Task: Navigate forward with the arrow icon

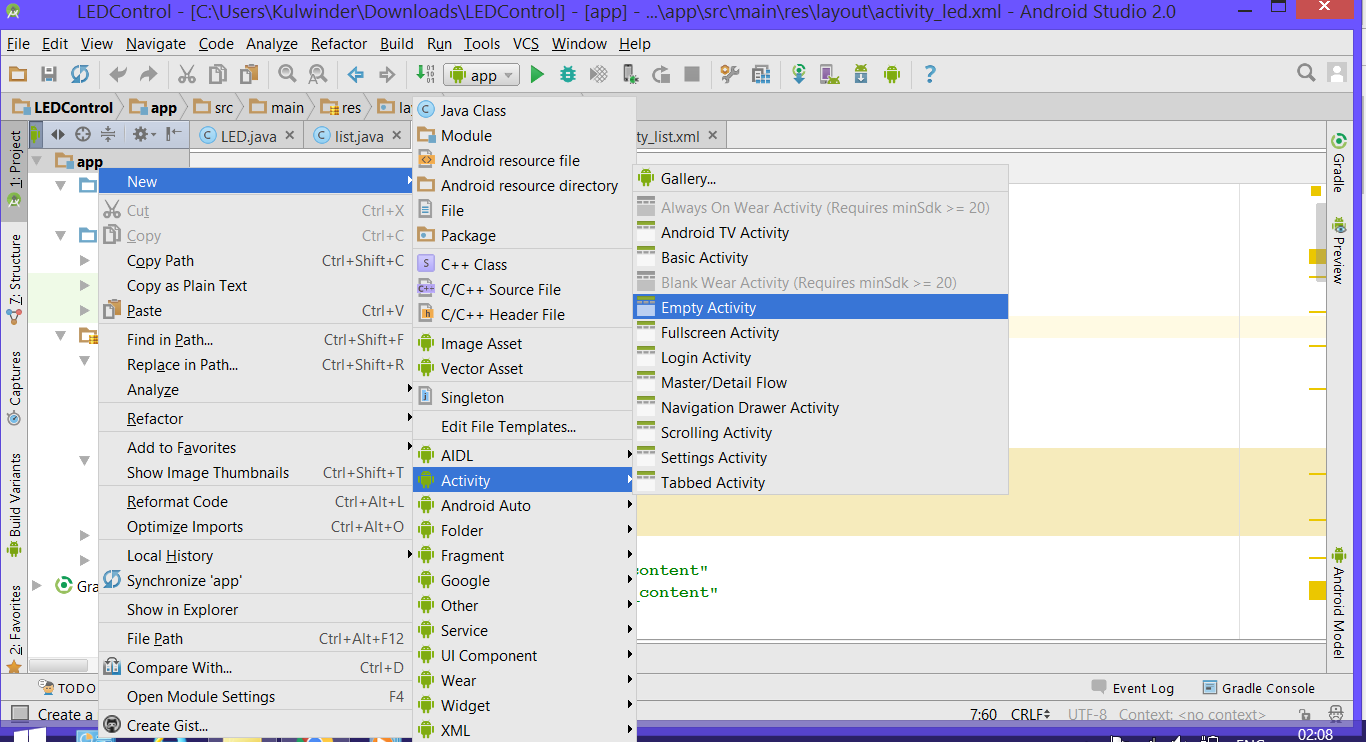Action: [x=386, y=74]
